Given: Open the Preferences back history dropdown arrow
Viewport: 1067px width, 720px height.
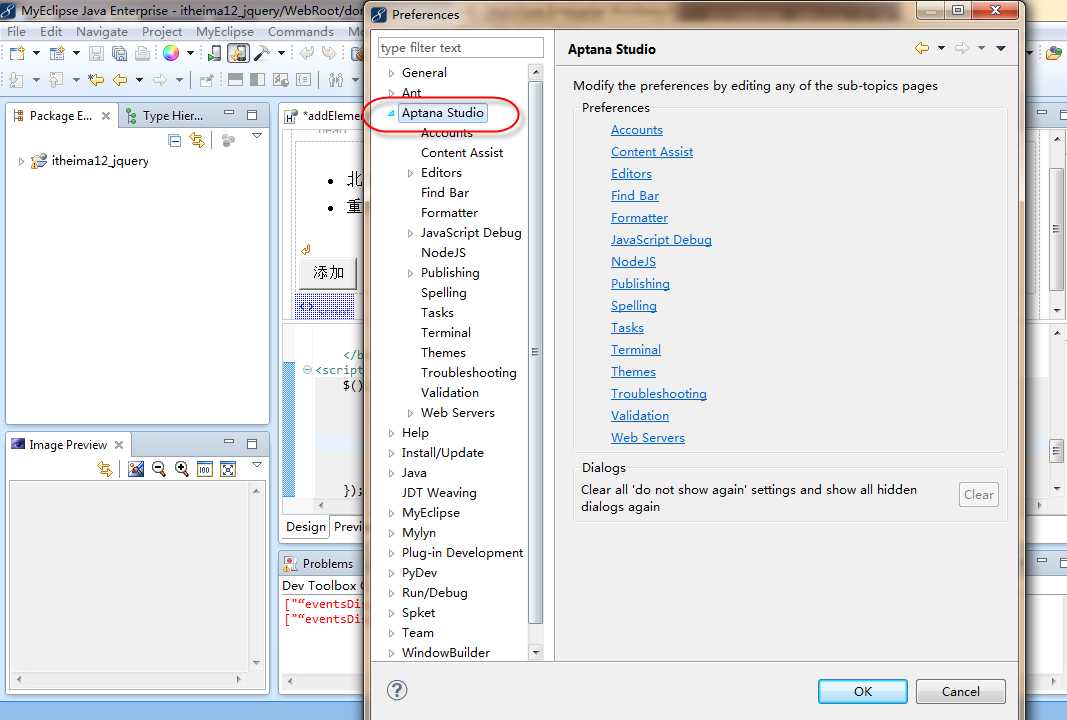Looking at the screenshot, I should pos(942,48).
